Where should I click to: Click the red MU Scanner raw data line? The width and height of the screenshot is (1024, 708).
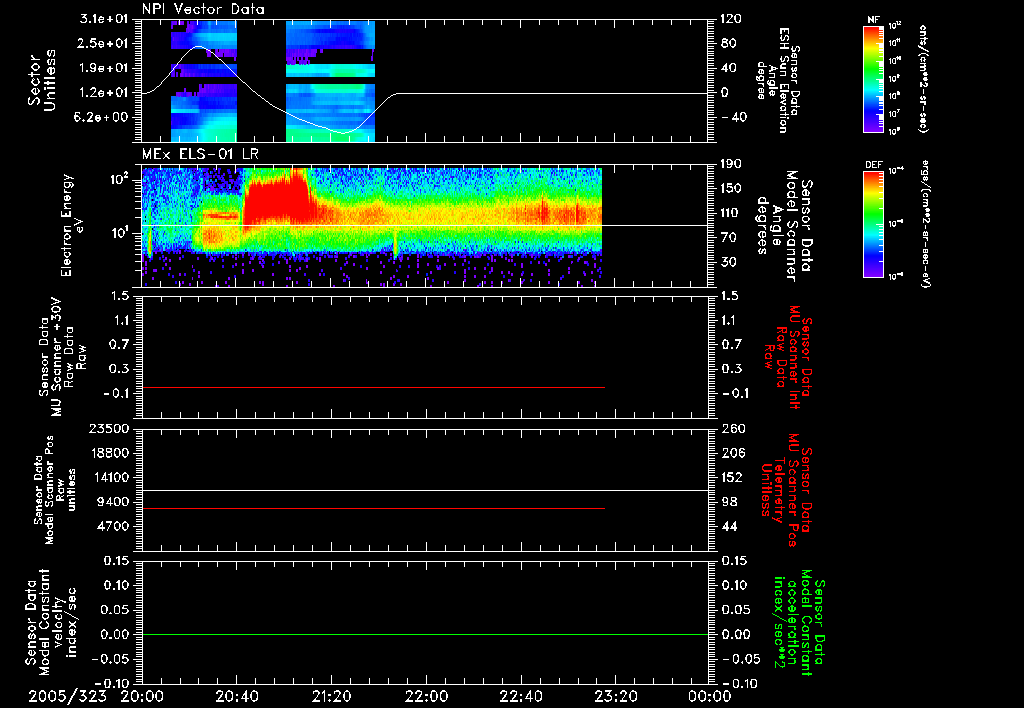[x=374, y=387]
